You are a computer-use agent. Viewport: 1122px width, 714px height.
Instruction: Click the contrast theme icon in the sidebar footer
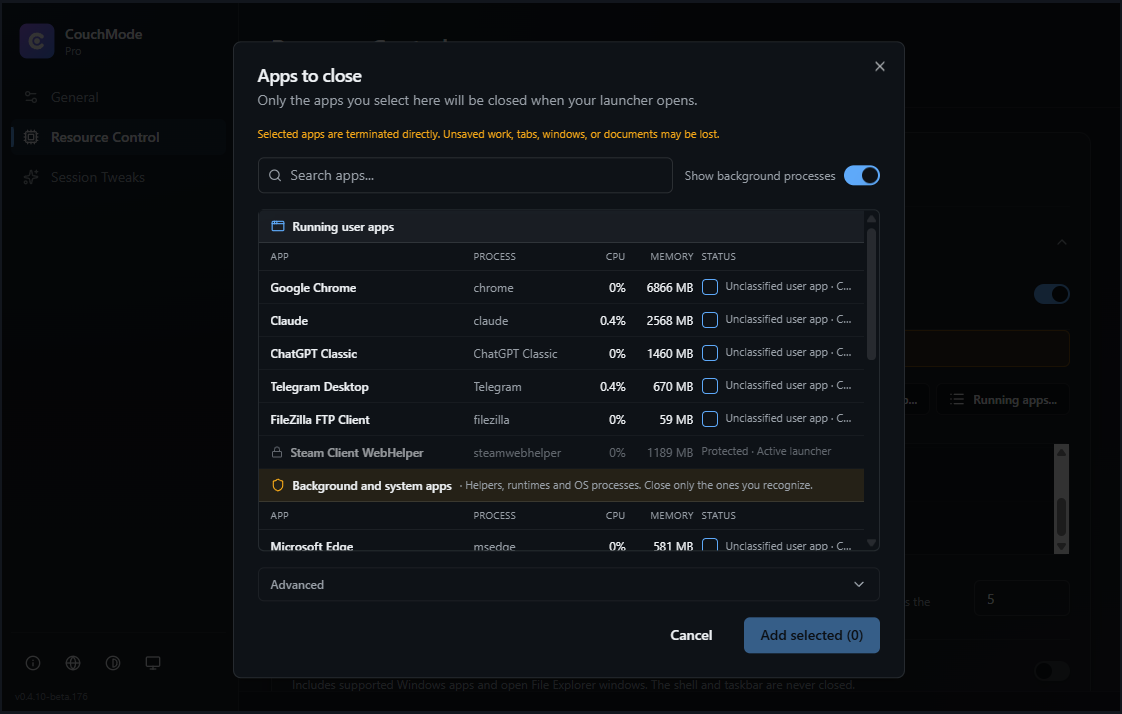(x=113, y=663)
